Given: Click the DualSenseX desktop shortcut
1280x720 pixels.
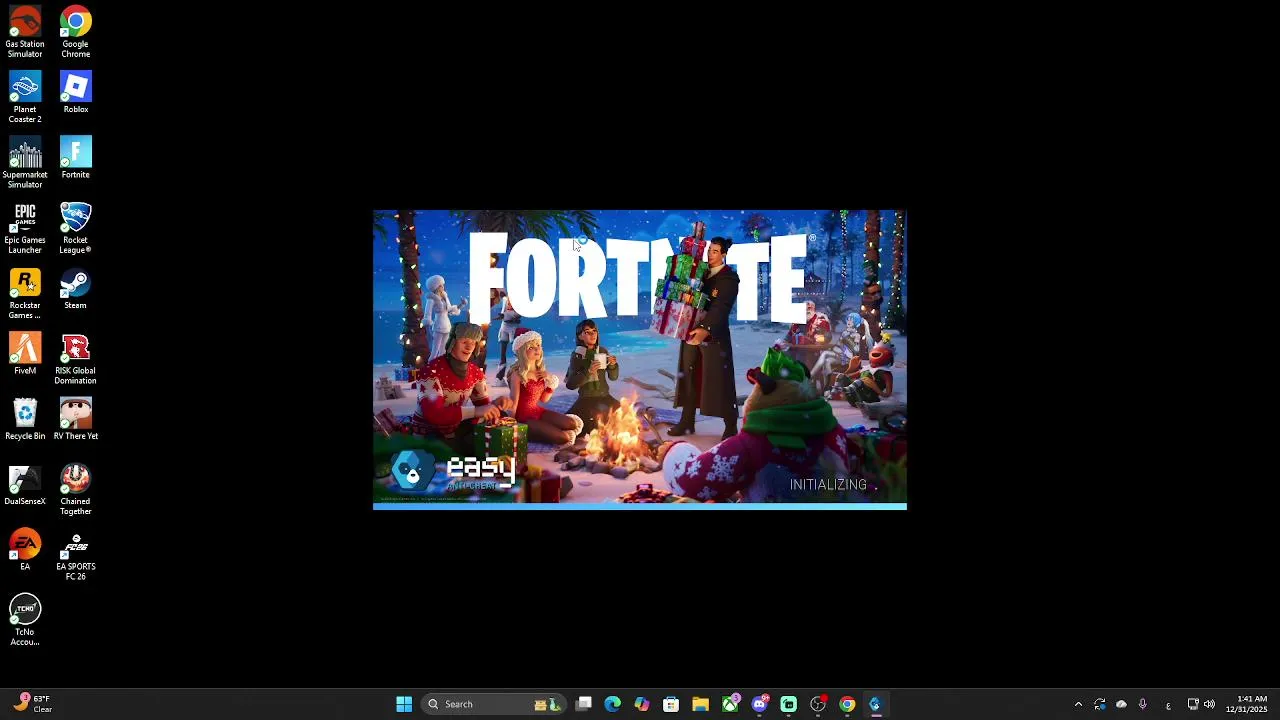Looking at the screenshot, I should (x=25, y=484).
